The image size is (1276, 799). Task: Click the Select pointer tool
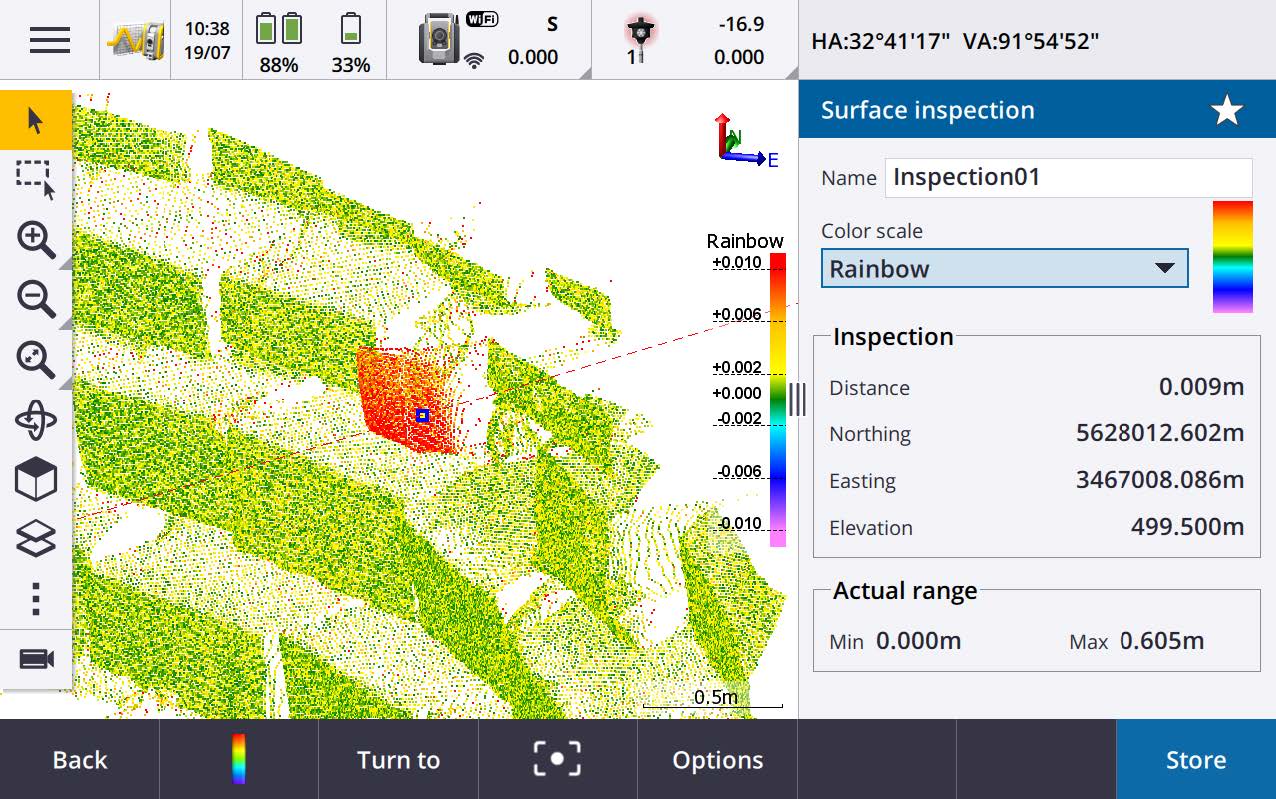36,121
